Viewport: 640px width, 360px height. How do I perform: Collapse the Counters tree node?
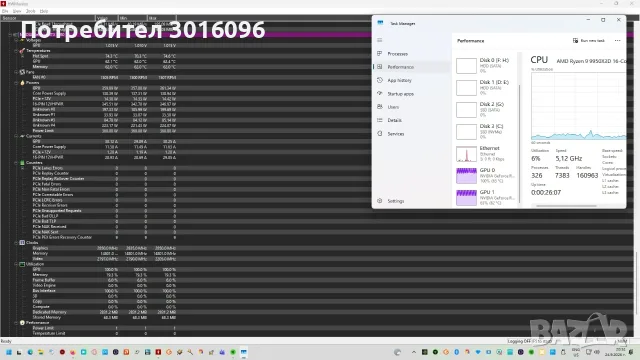click(x=16, y=162)
